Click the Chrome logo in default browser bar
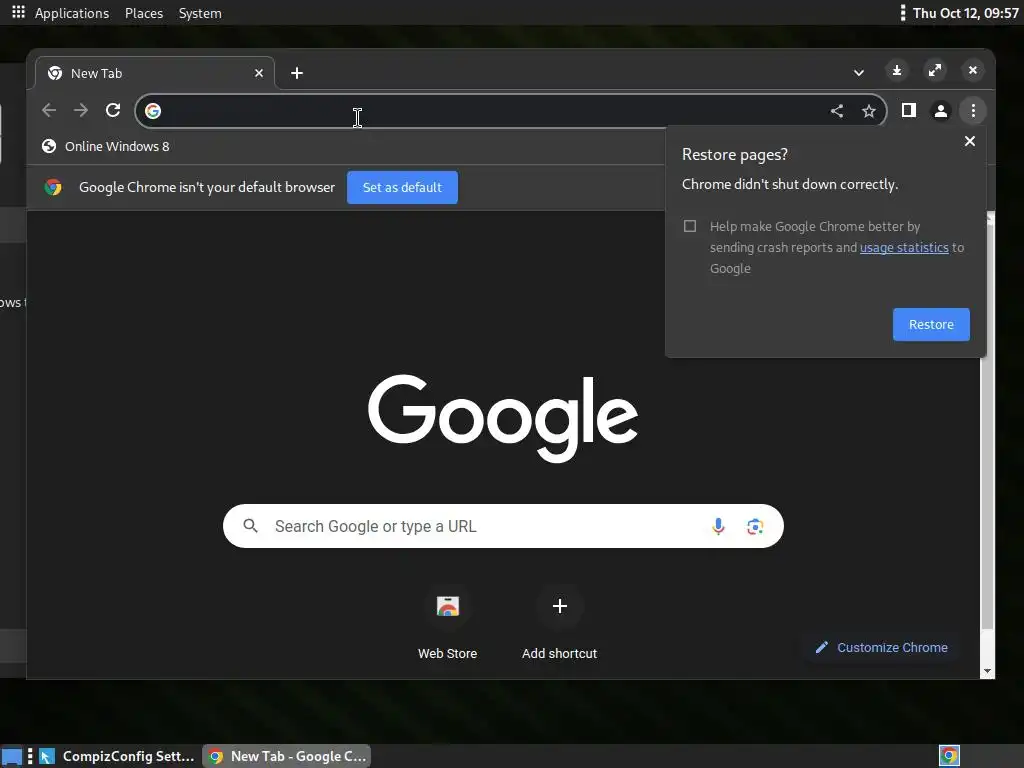 click(53, 187)
